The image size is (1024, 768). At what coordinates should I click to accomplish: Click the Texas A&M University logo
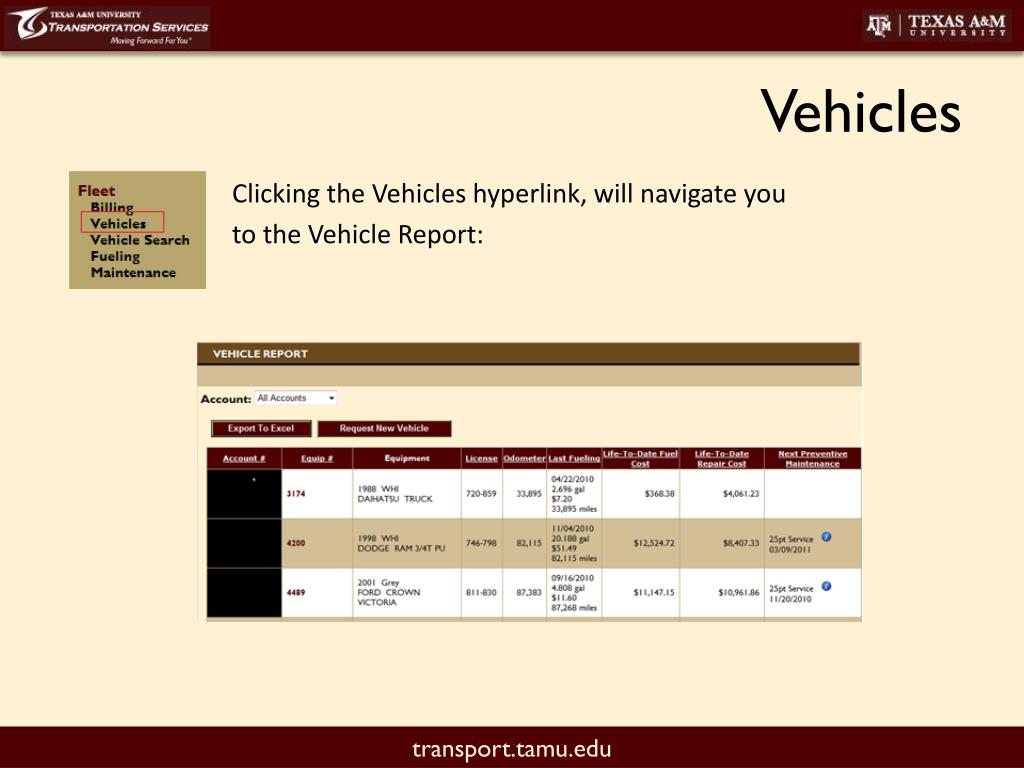938,25
